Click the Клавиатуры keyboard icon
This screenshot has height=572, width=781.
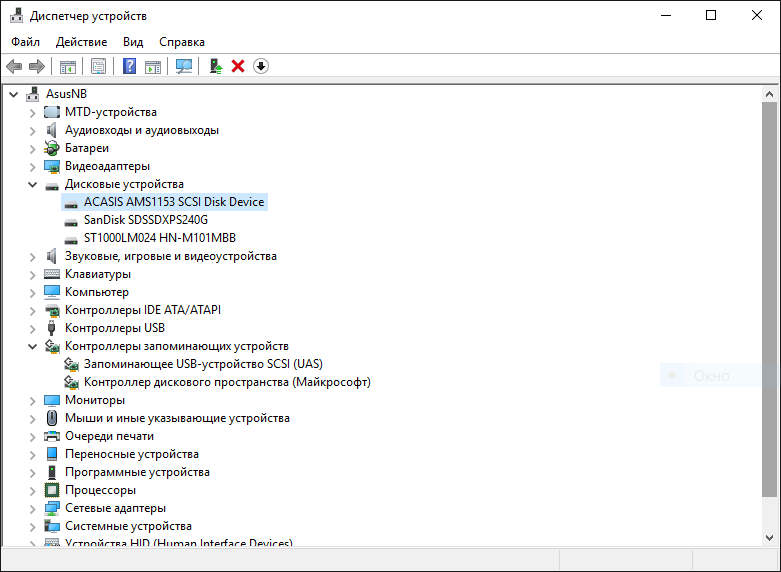(52, 274)
